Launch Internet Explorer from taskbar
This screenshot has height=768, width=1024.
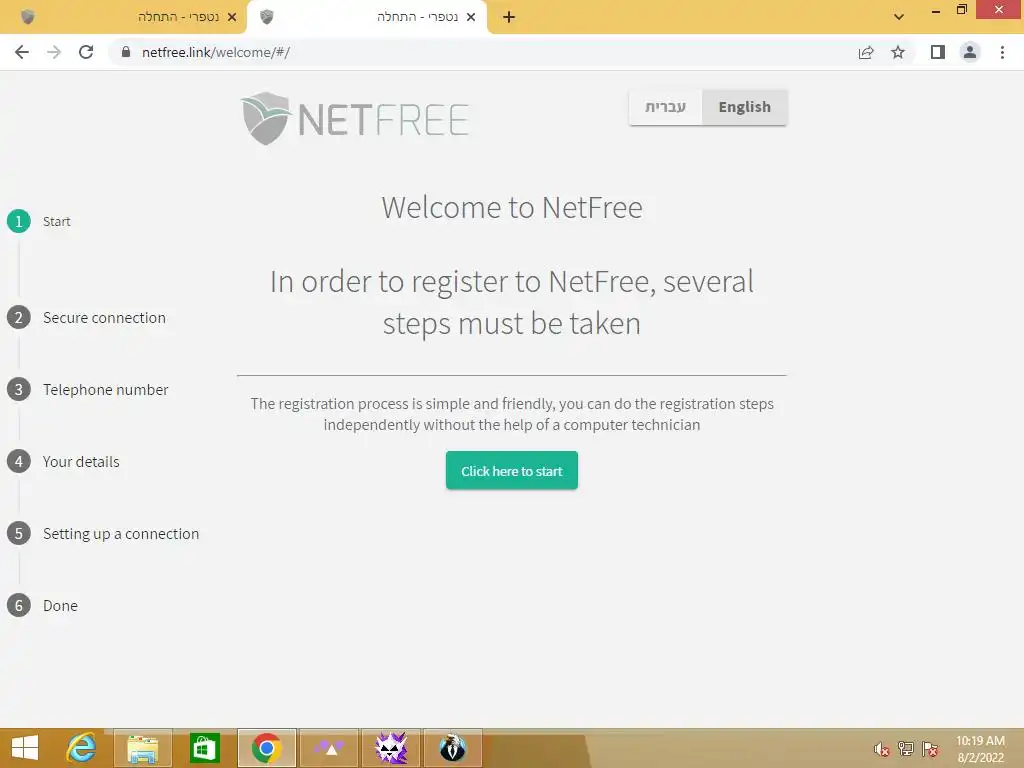(x=81, y=748)
